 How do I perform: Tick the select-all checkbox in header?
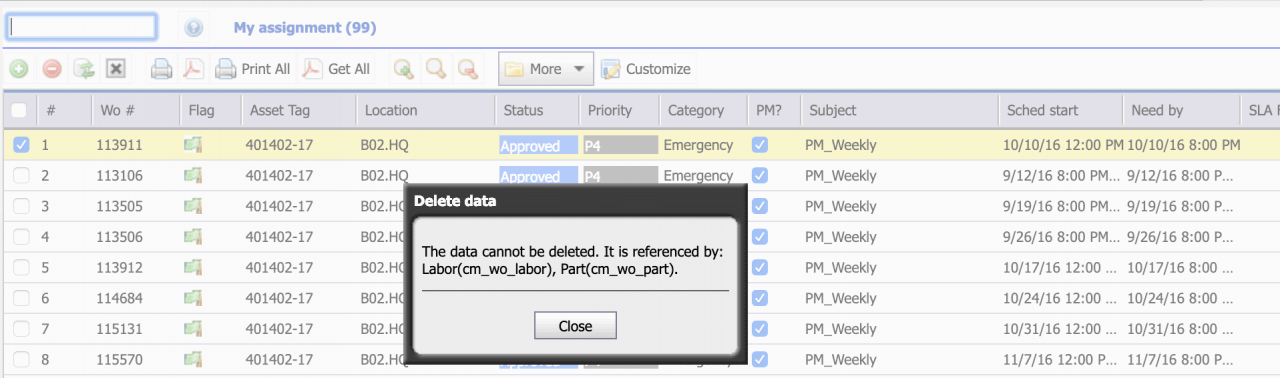pyautogui.click(x=20, y=110)
